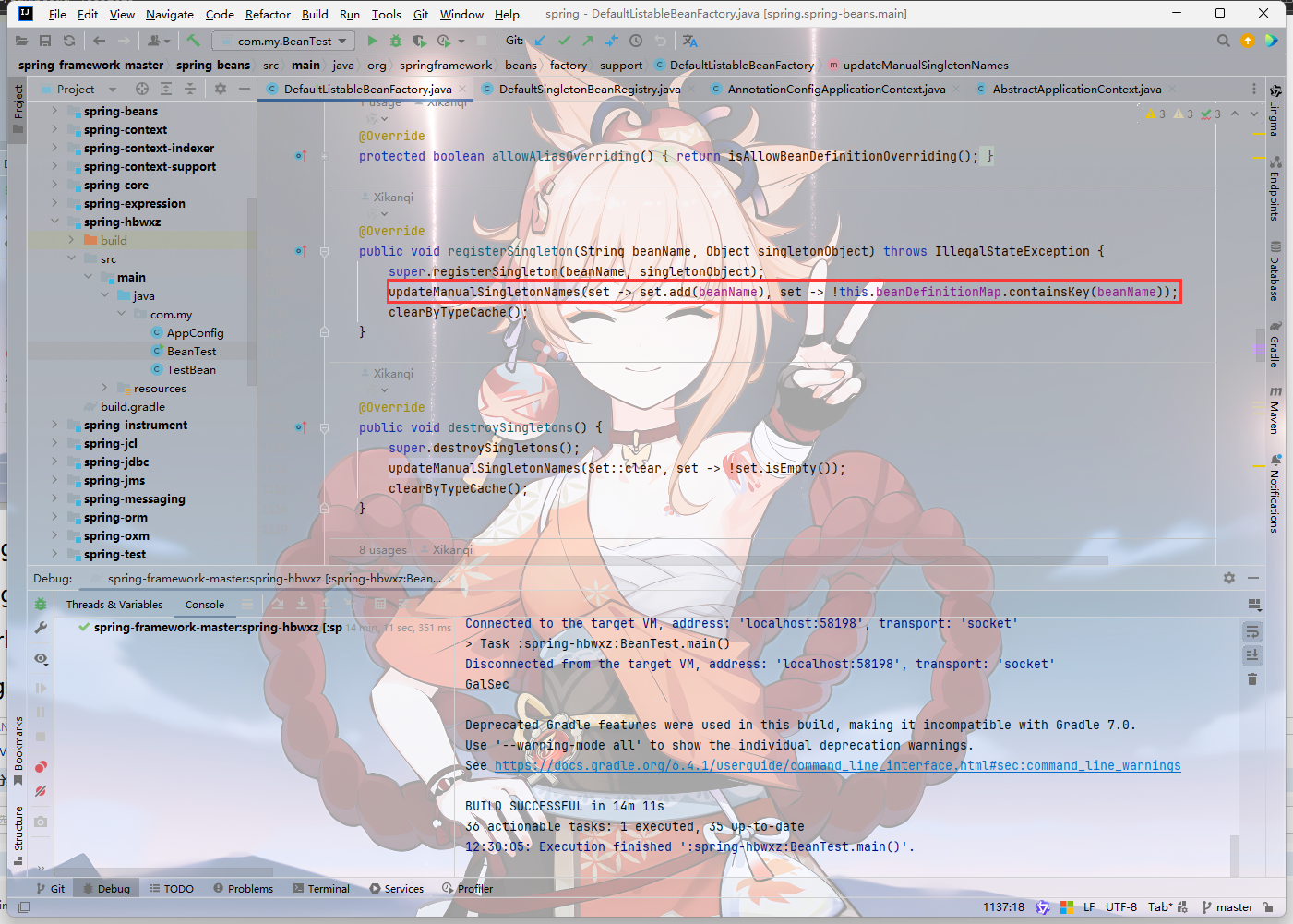Toggle the Structure tool window stripe button
This screenshot has width=1293, height=924.
point(18,836)
